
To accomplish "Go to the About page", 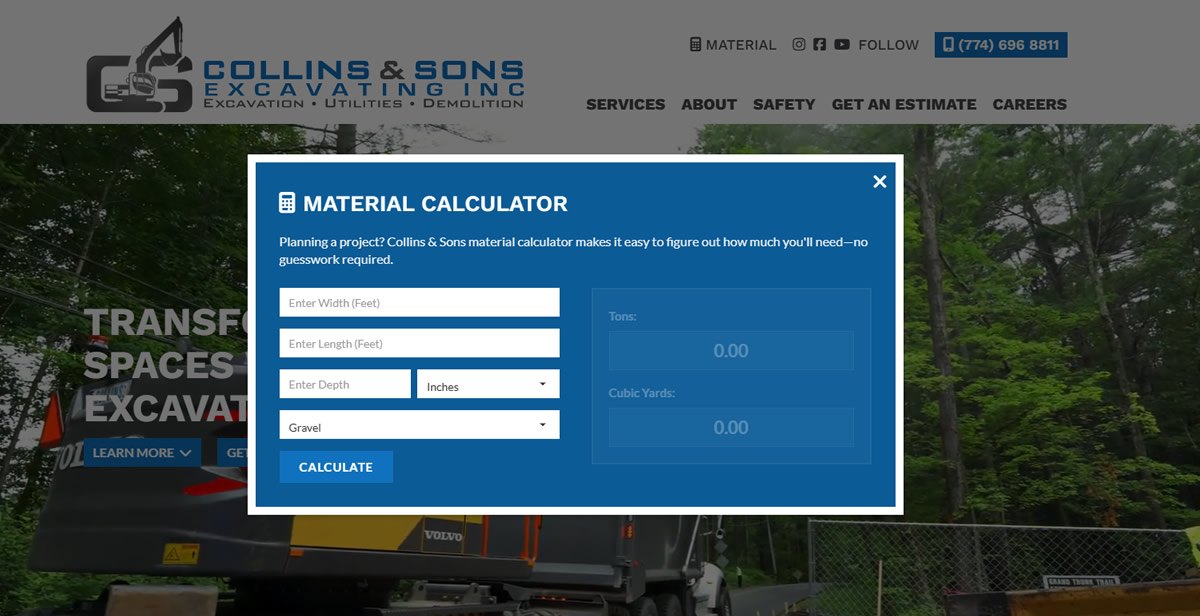I will [x=709, y=104].
